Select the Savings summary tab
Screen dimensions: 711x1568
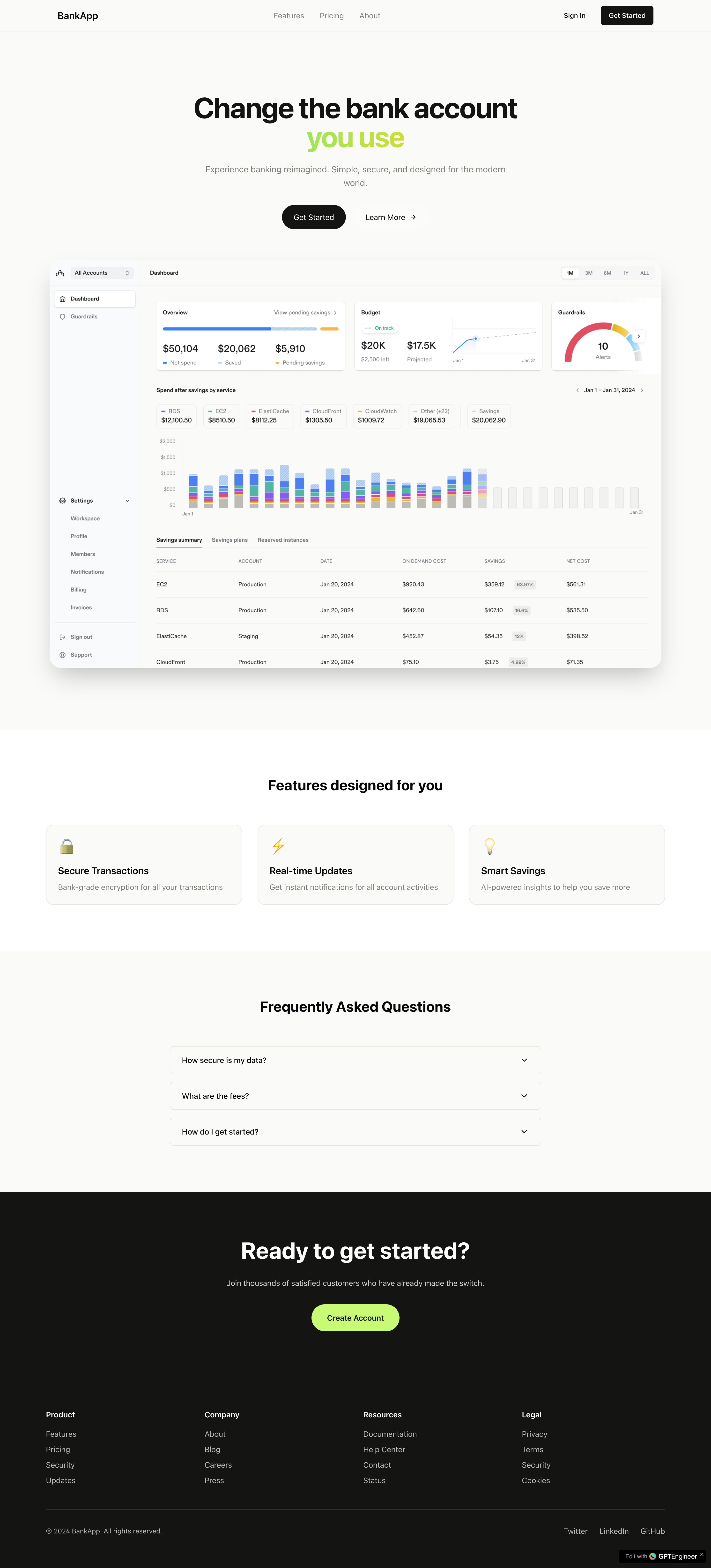178,540
